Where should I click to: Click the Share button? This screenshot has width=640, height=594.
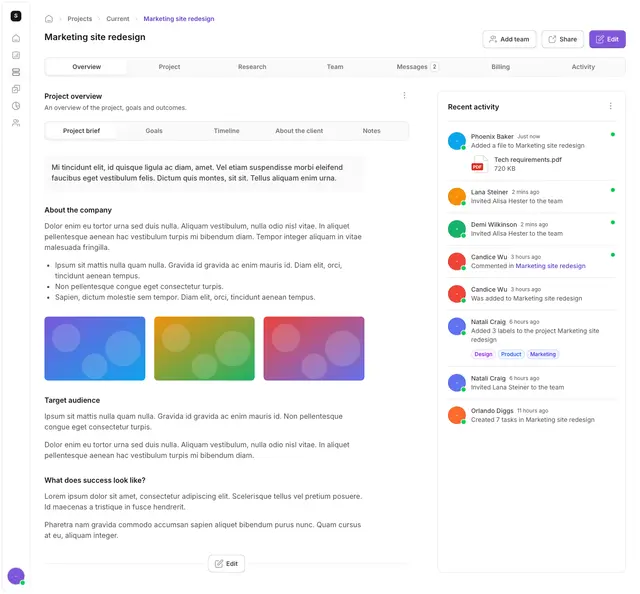(562, 39)
